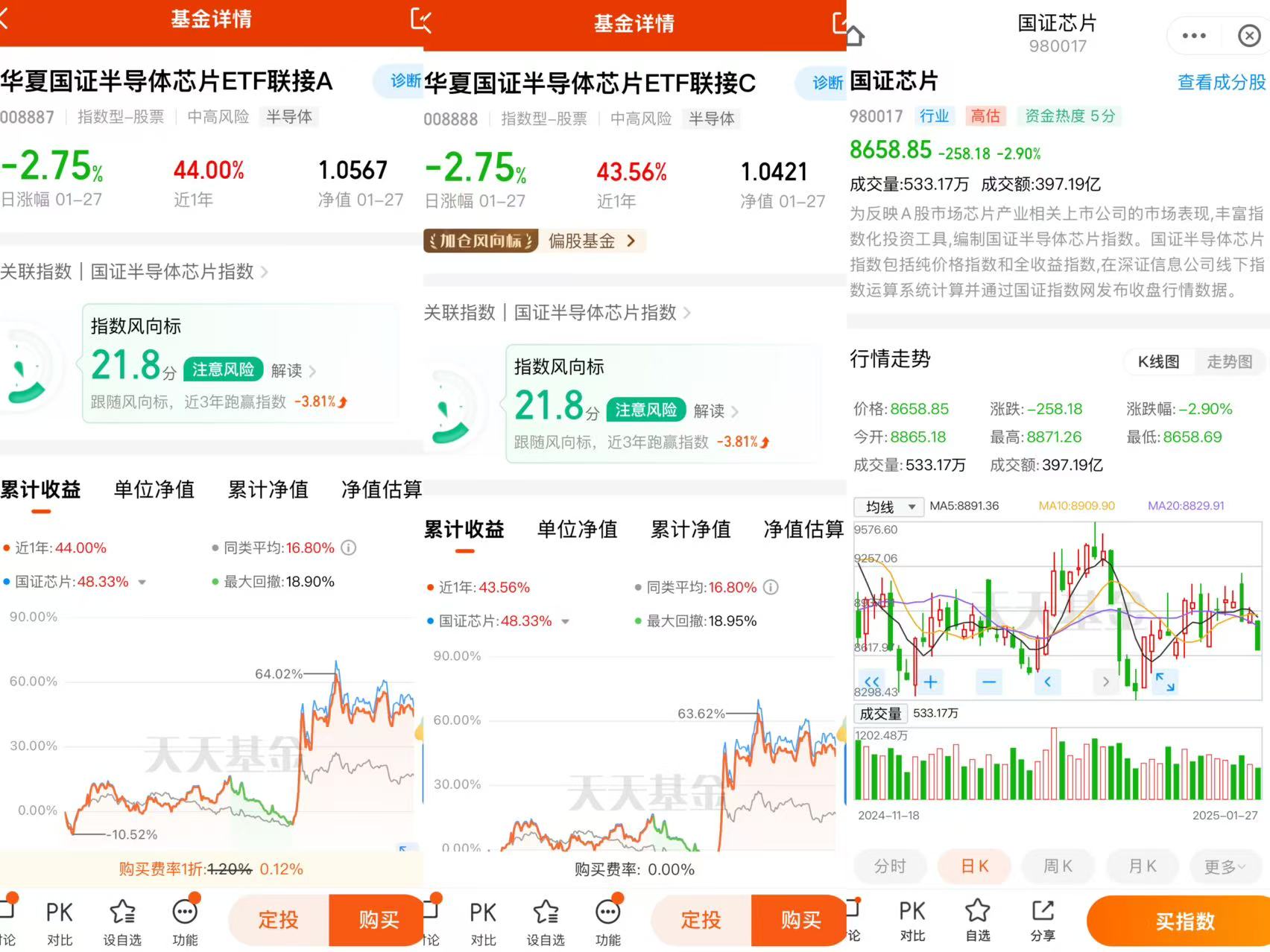Select 日K period
This screenshot has height=952, width=1270.
974,866
